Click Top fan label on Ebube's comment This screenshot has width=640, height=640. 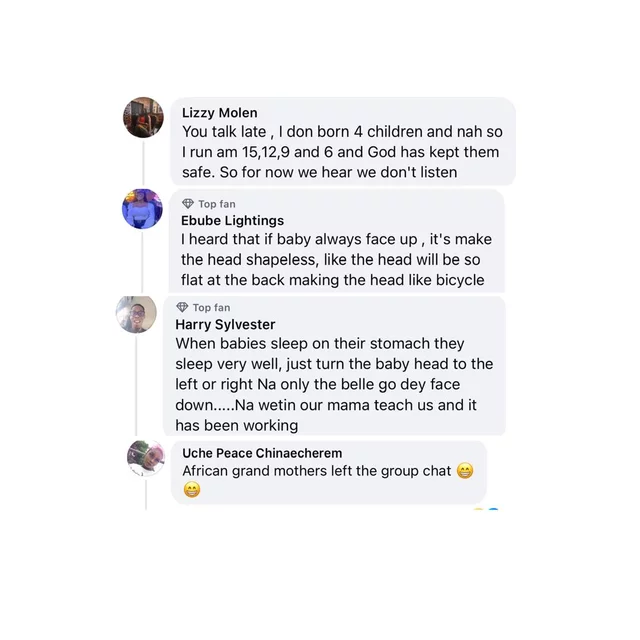click(217, 204)
